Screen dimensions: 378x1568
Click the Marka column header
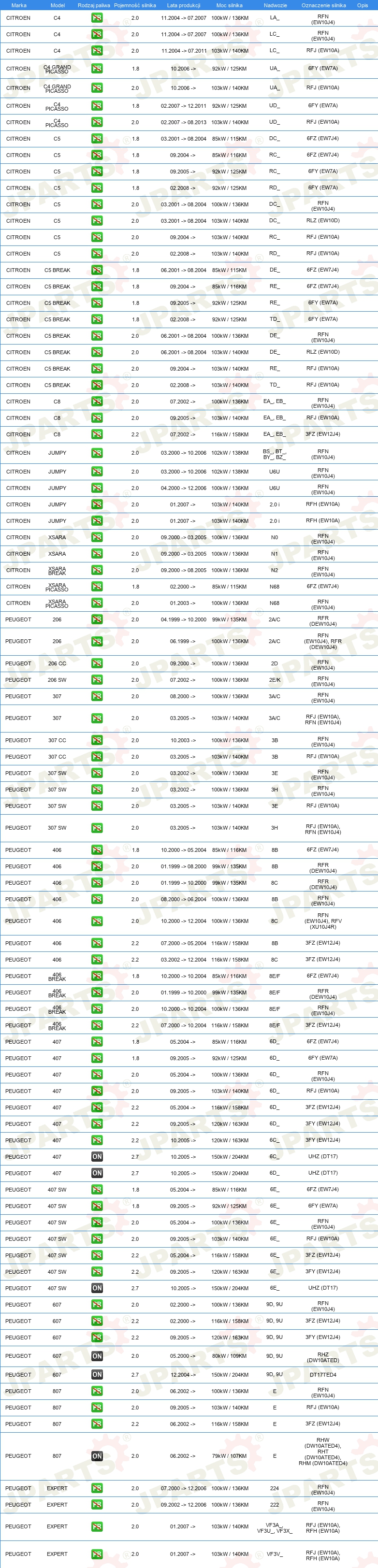(x=19, y=5)
